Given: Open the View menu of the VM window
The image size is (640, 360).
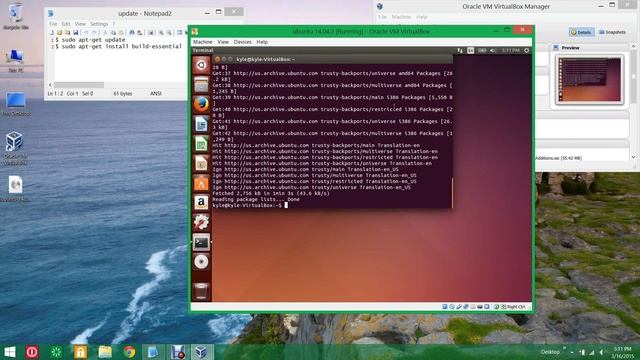Looking at the screenshot, I should (x=223, y=42).
